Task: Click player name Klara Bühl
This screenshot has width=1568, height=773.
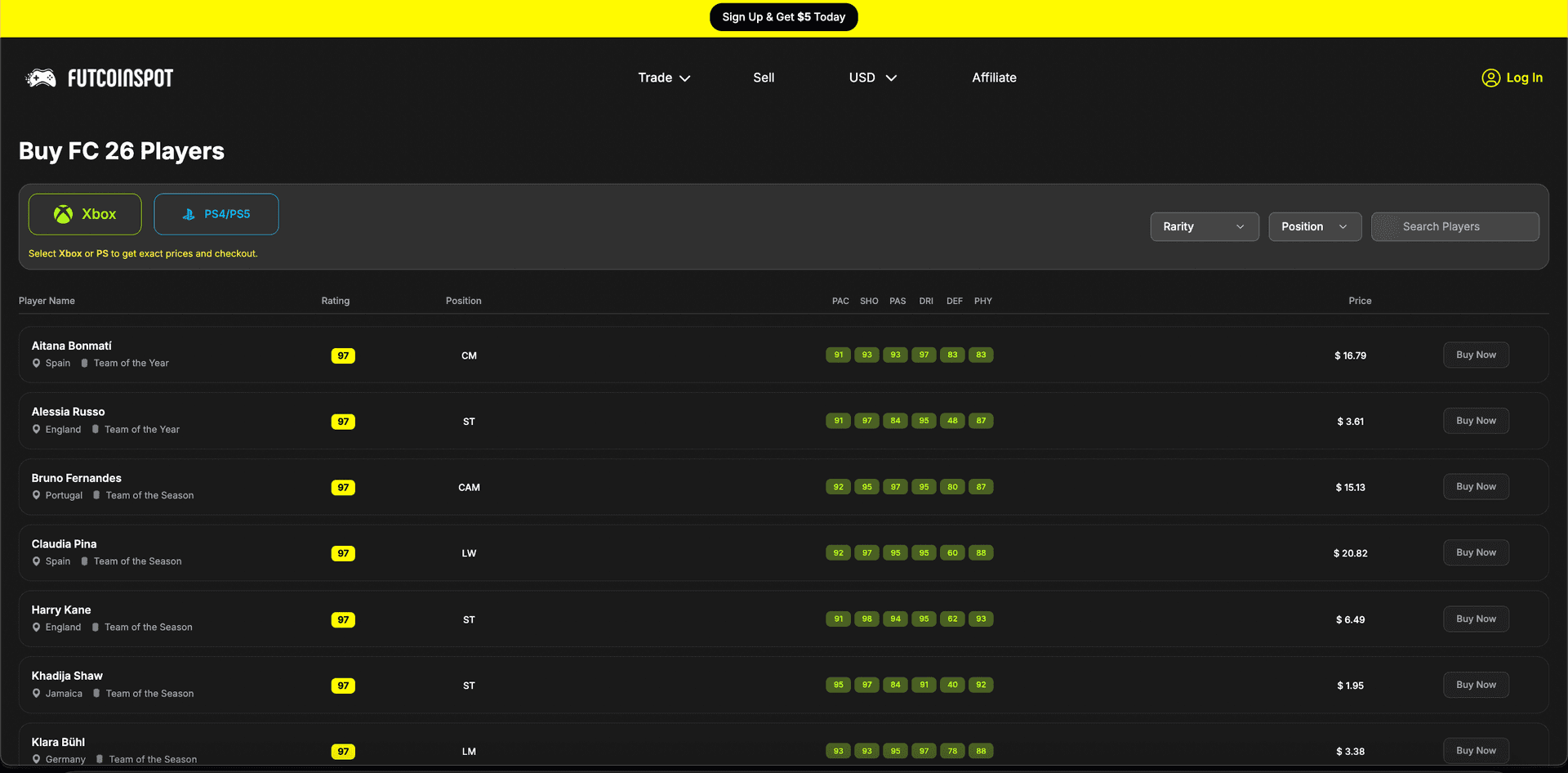Action: point(58,742)
